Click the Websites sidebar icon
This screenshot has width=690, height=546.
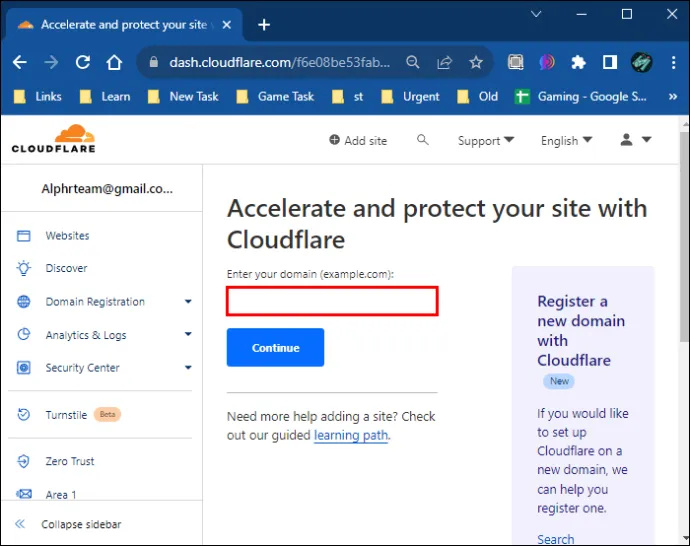(24, 236)
